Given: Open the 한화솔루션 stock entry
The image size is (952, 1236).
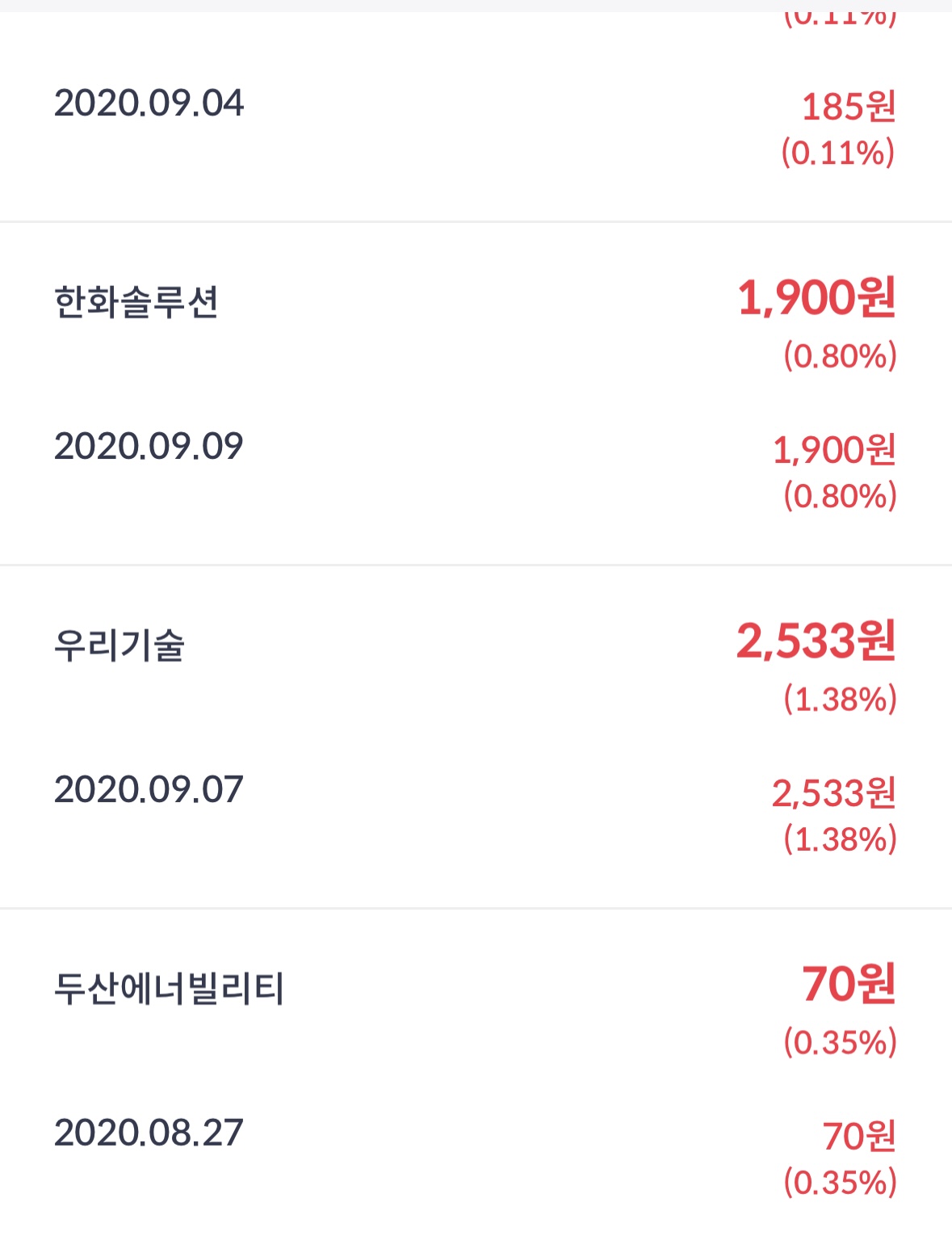Looking at the screenshot, I should click(x=136, y=303).
